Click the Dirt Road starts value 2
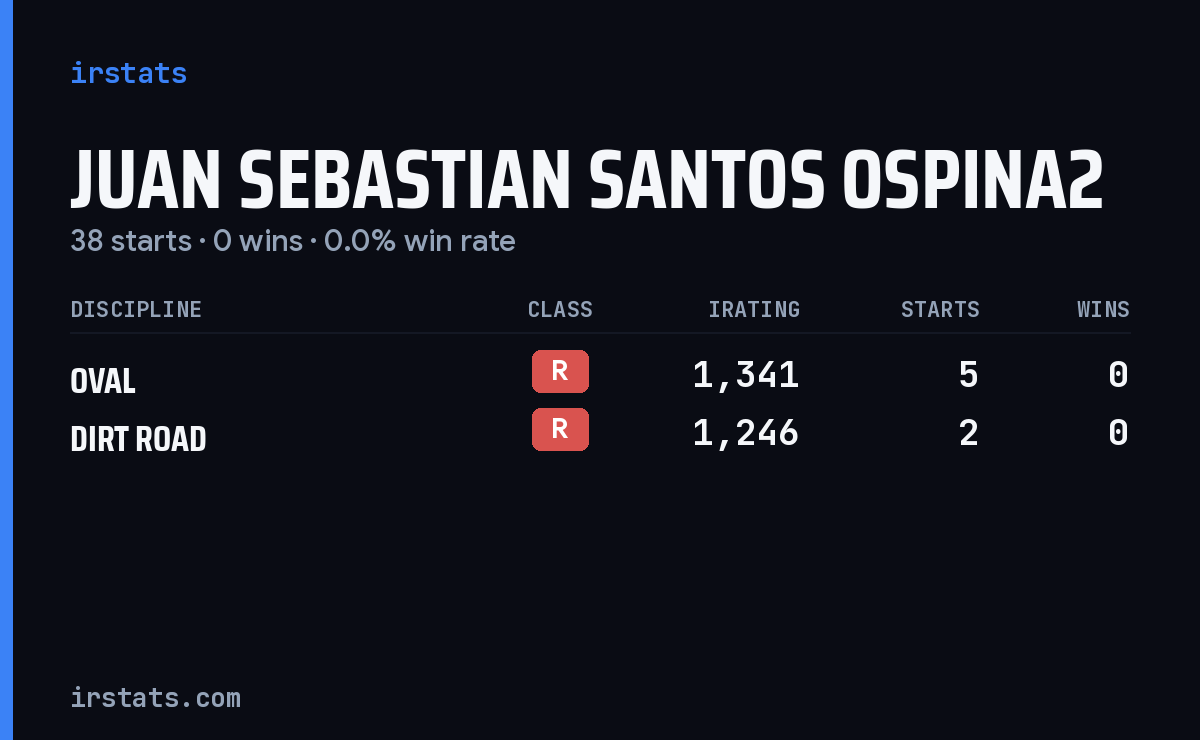 coord(968,433)
